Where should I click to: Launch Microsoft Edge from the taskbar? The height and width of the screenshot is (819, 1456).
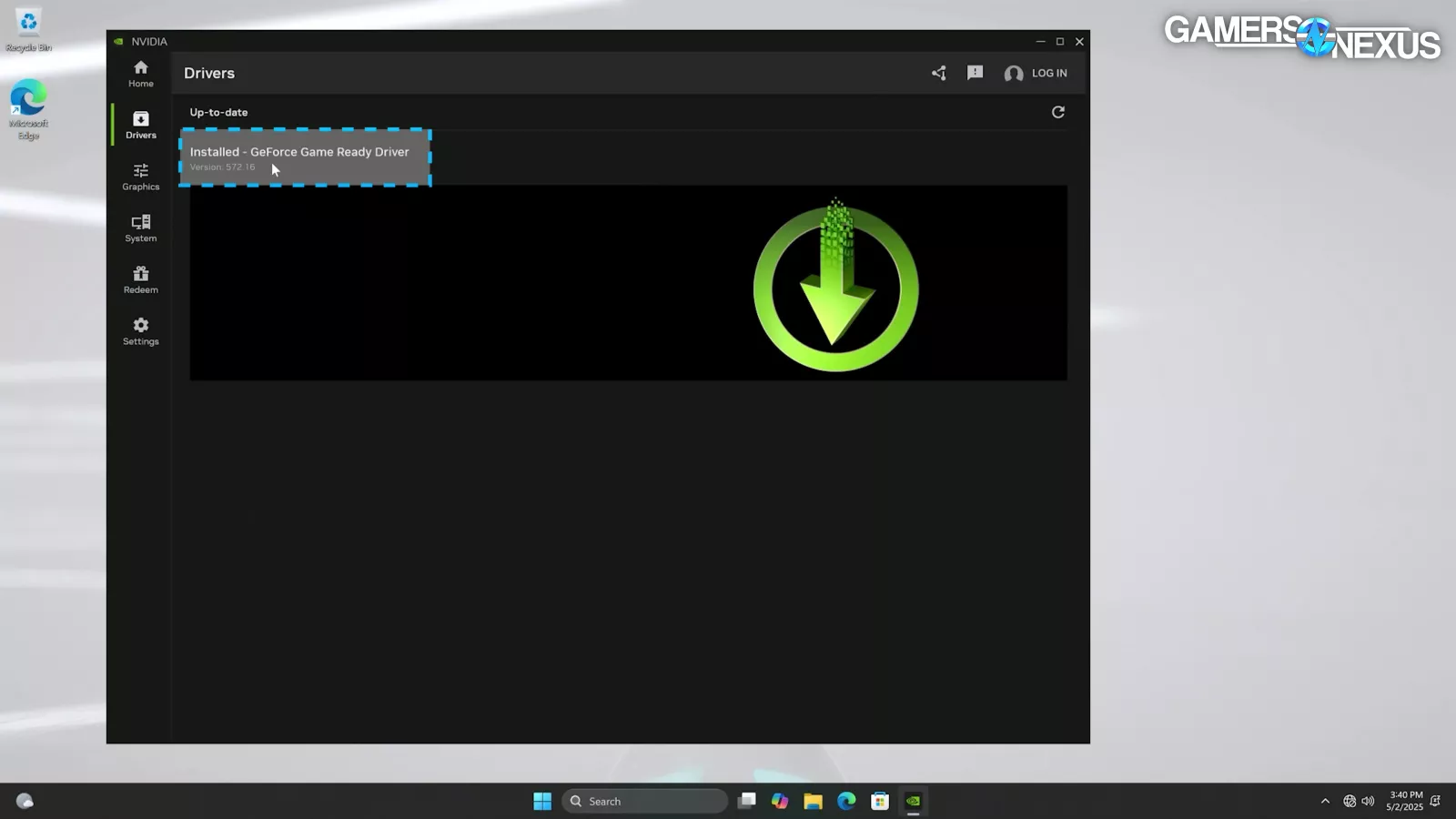pos(846,801)
